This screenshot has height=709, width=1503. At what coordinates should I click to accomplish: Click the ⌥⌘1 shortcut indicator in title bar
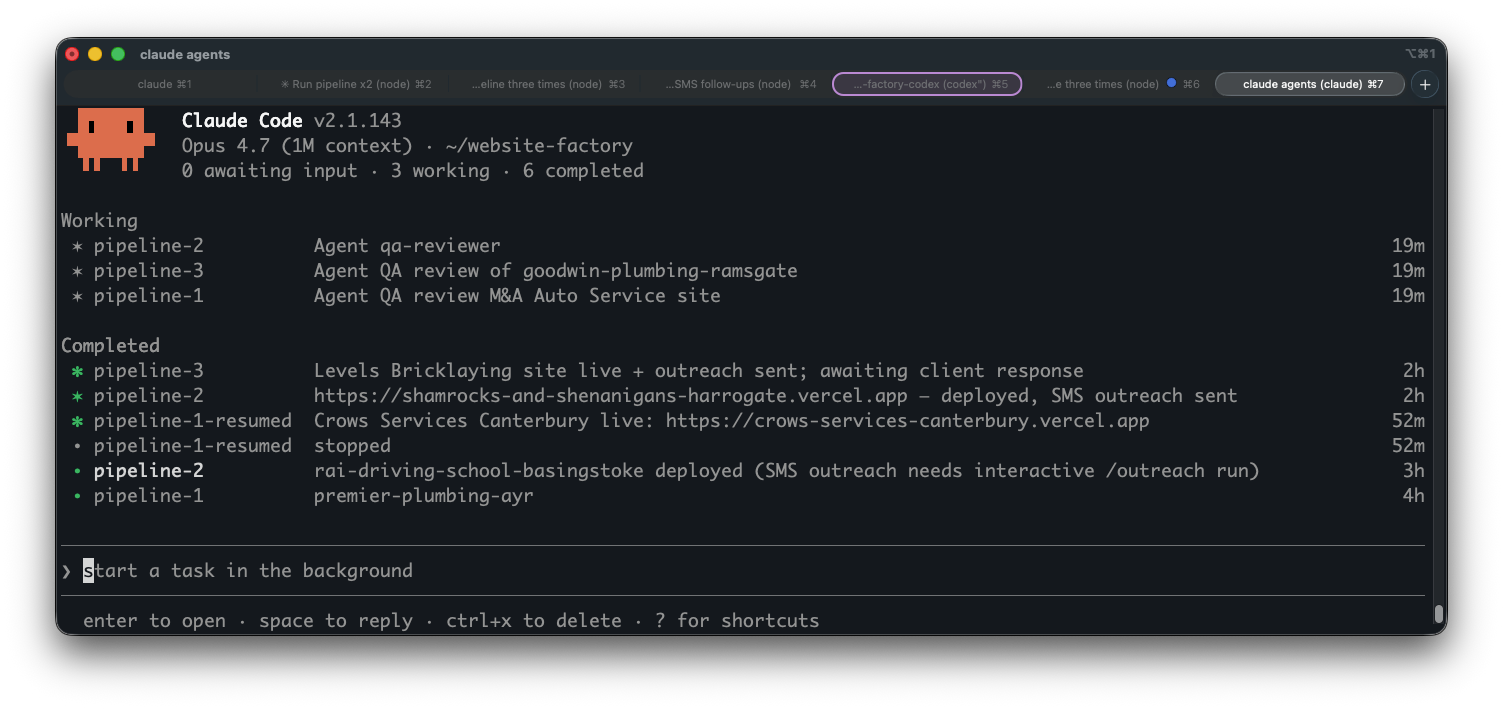tap(1420, 54)
